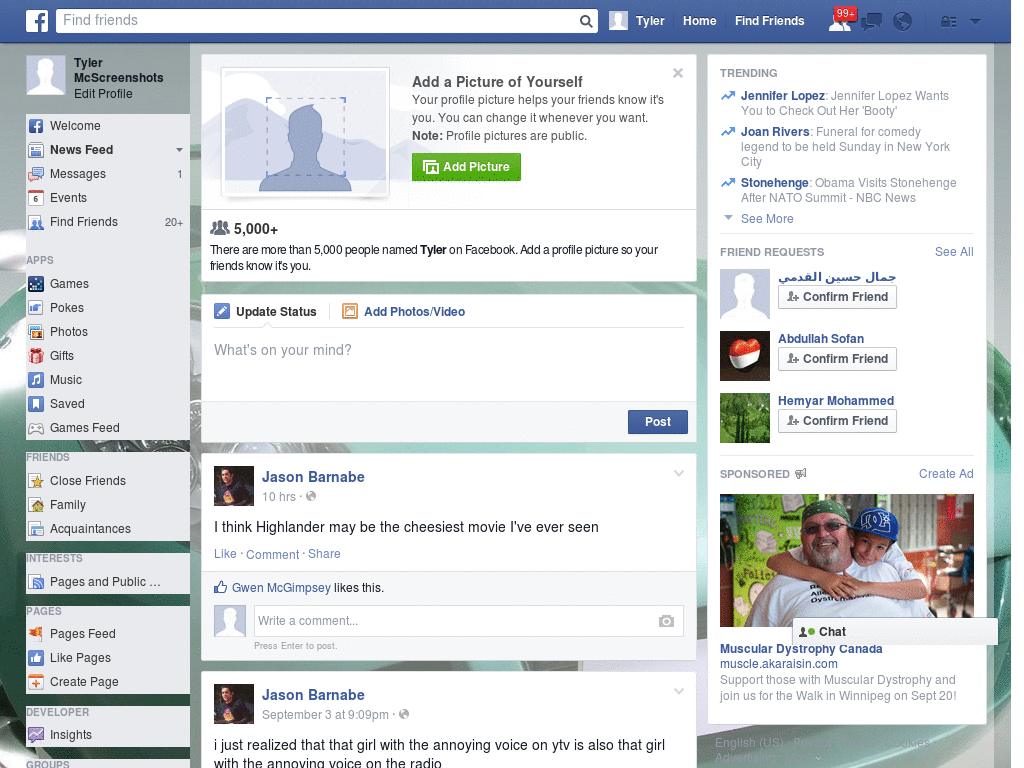Click the Gifts app icon
The width and height of the screenshot is (1024, 768).
36,356
